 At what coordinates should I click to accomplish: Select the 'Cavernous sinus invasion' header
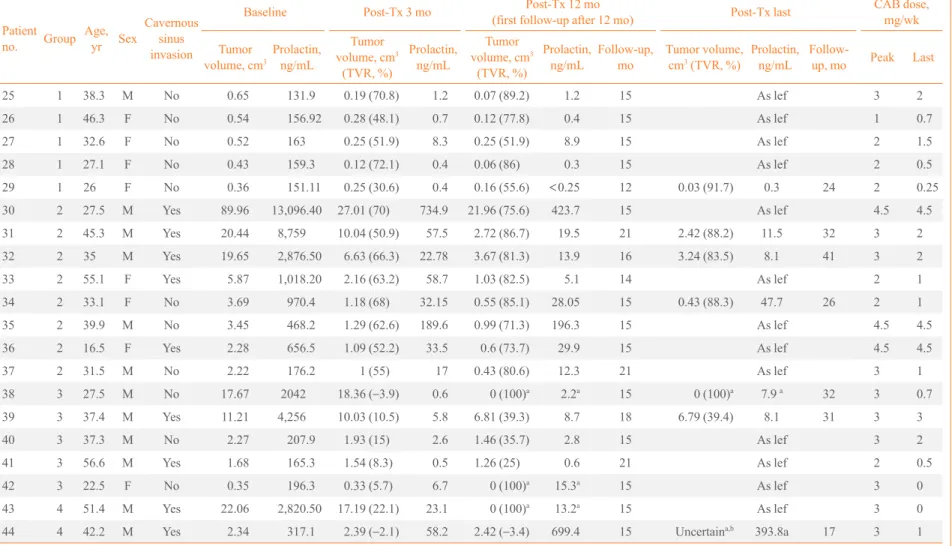click(x=171, y=38)
